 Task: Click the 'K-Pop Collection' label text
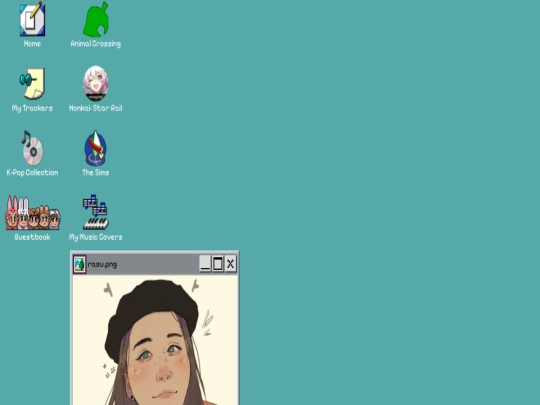[x=32, y=173]
